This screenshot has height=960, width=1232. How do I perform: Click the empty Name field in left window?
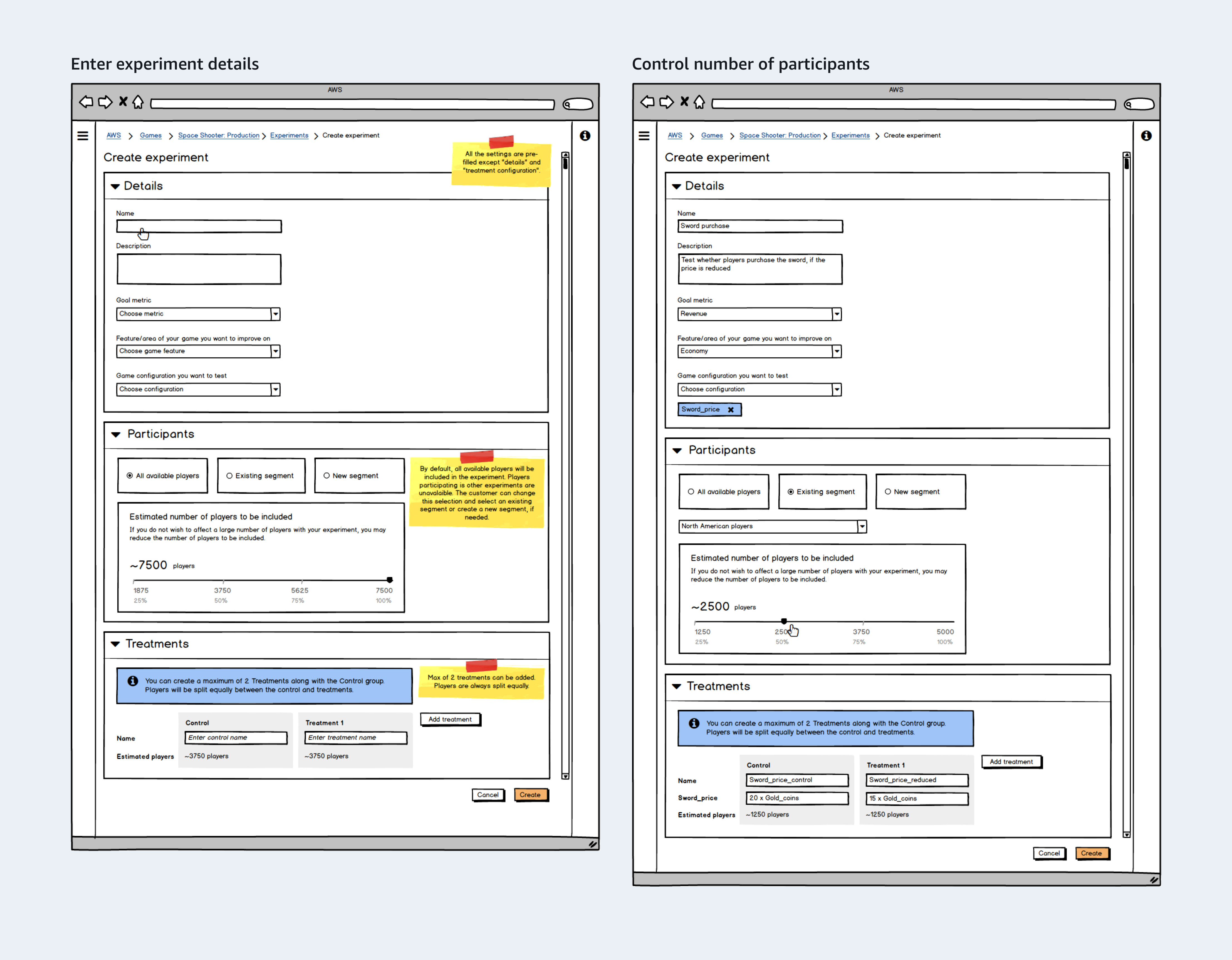(x=199, y=227)
